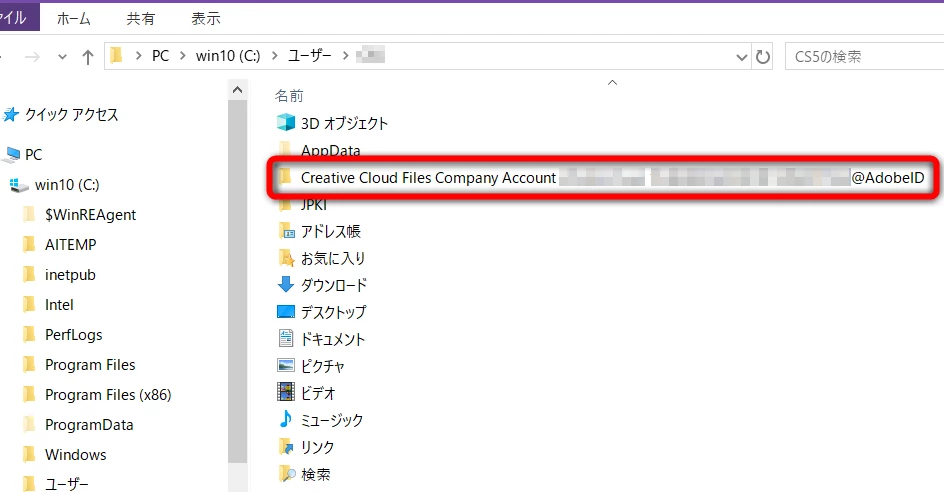Select Windows folder in sidebar
Viewport: 944px width, 492px height.
click(75, 455)
